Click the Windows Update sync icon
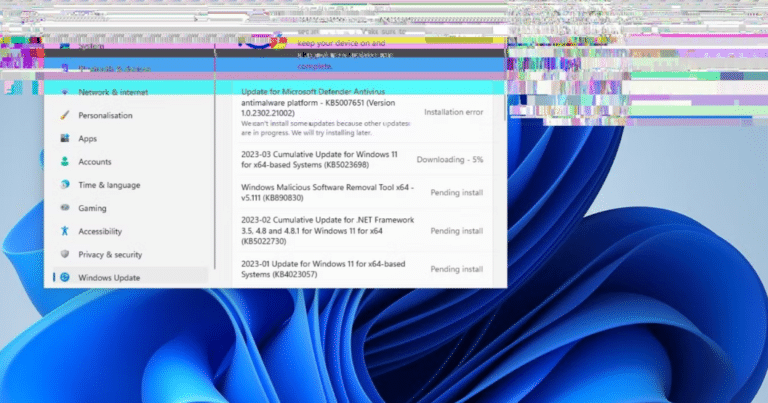This screenshot has height=403, width=768. pyautogui.click(x=65, y=277)
